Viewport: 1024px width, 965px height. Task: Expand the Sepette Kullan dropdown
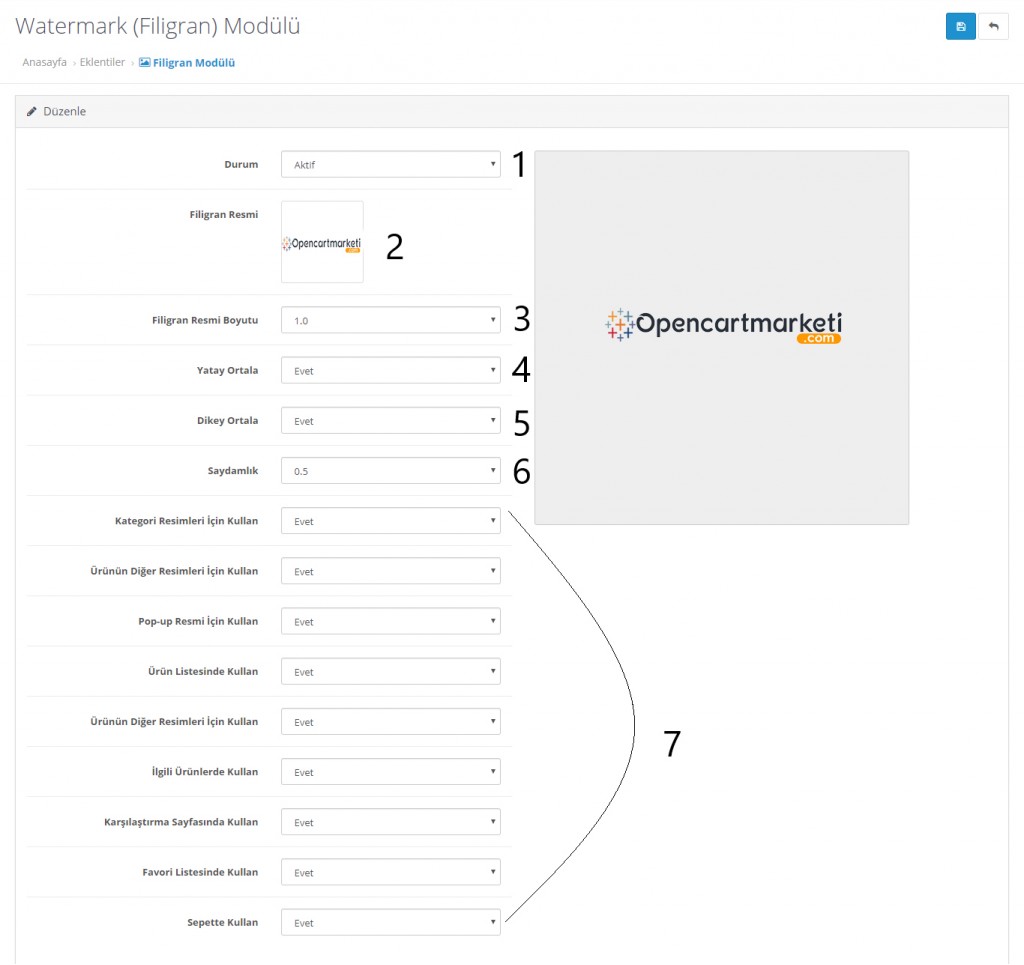tap(390, 922)
